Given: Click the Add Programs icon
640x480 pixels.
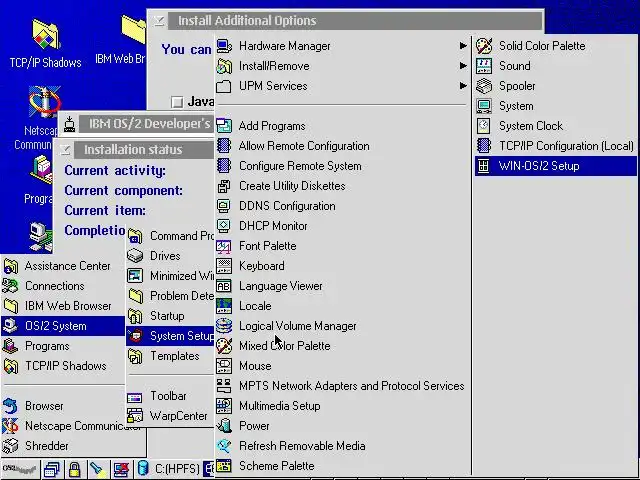Looking at the screenshot, I should [x=224, y=126].
